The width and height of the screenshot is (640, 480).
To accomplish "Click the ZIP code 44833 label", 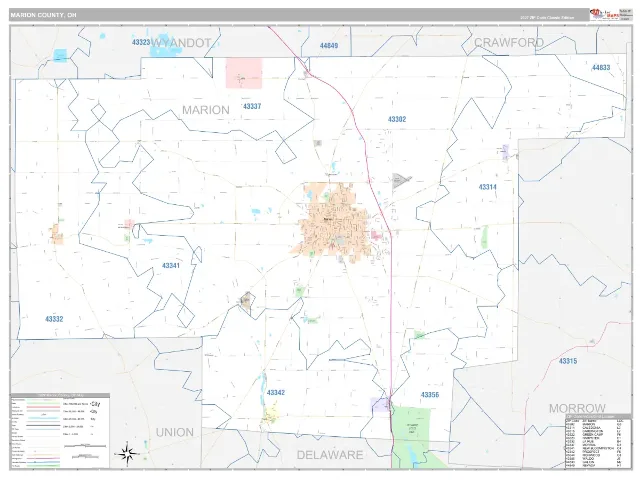I will (601, 67).
